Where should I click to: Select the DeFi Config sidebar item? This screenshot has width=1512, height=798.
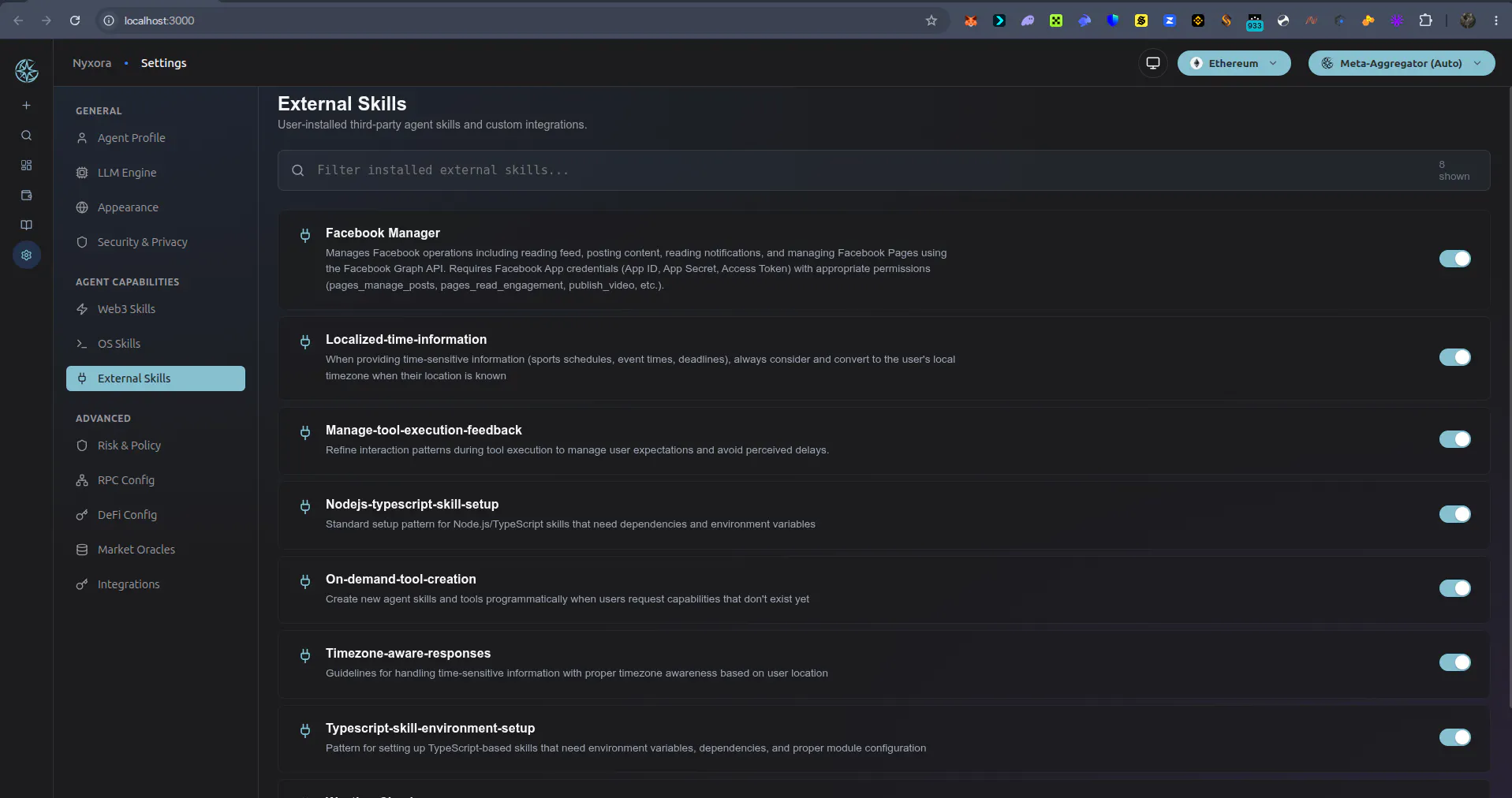point(155,515)
